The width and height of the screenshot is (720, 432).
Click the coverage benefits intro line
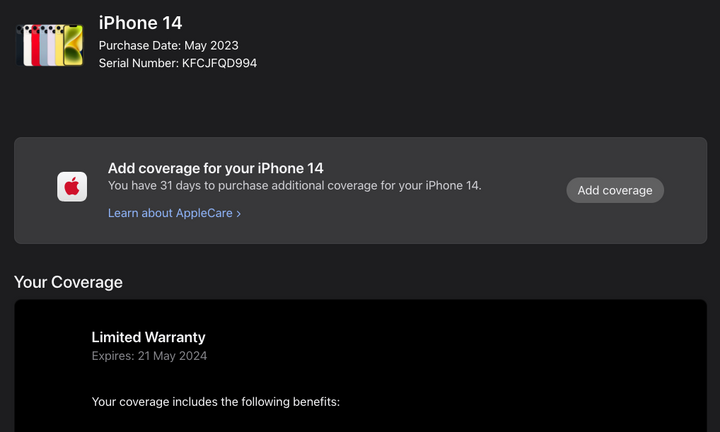point(215,402)
